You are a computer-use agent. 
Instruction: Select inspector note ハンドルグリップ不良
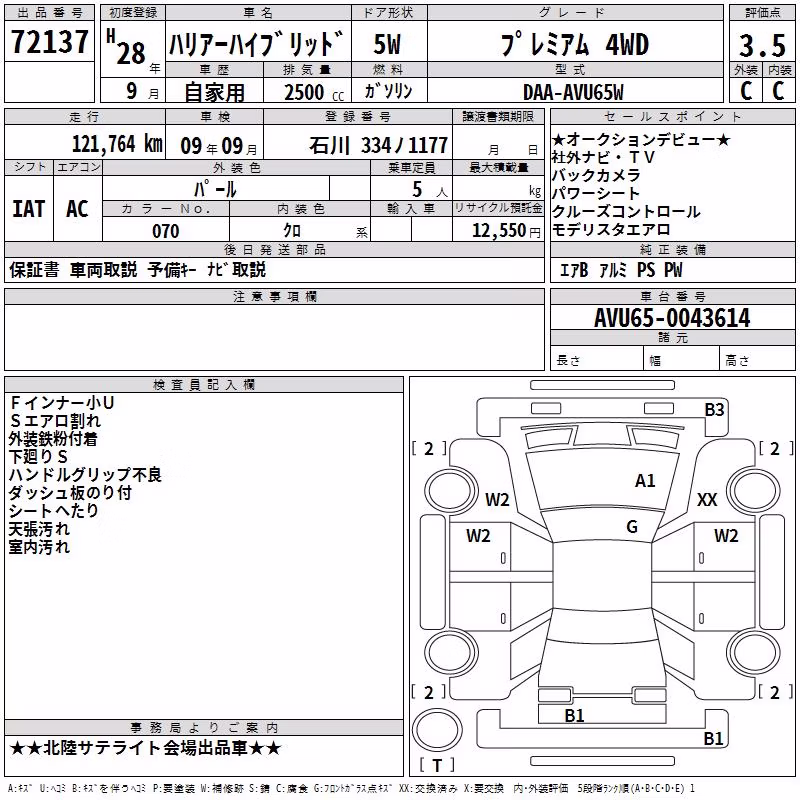click(85, 475)
